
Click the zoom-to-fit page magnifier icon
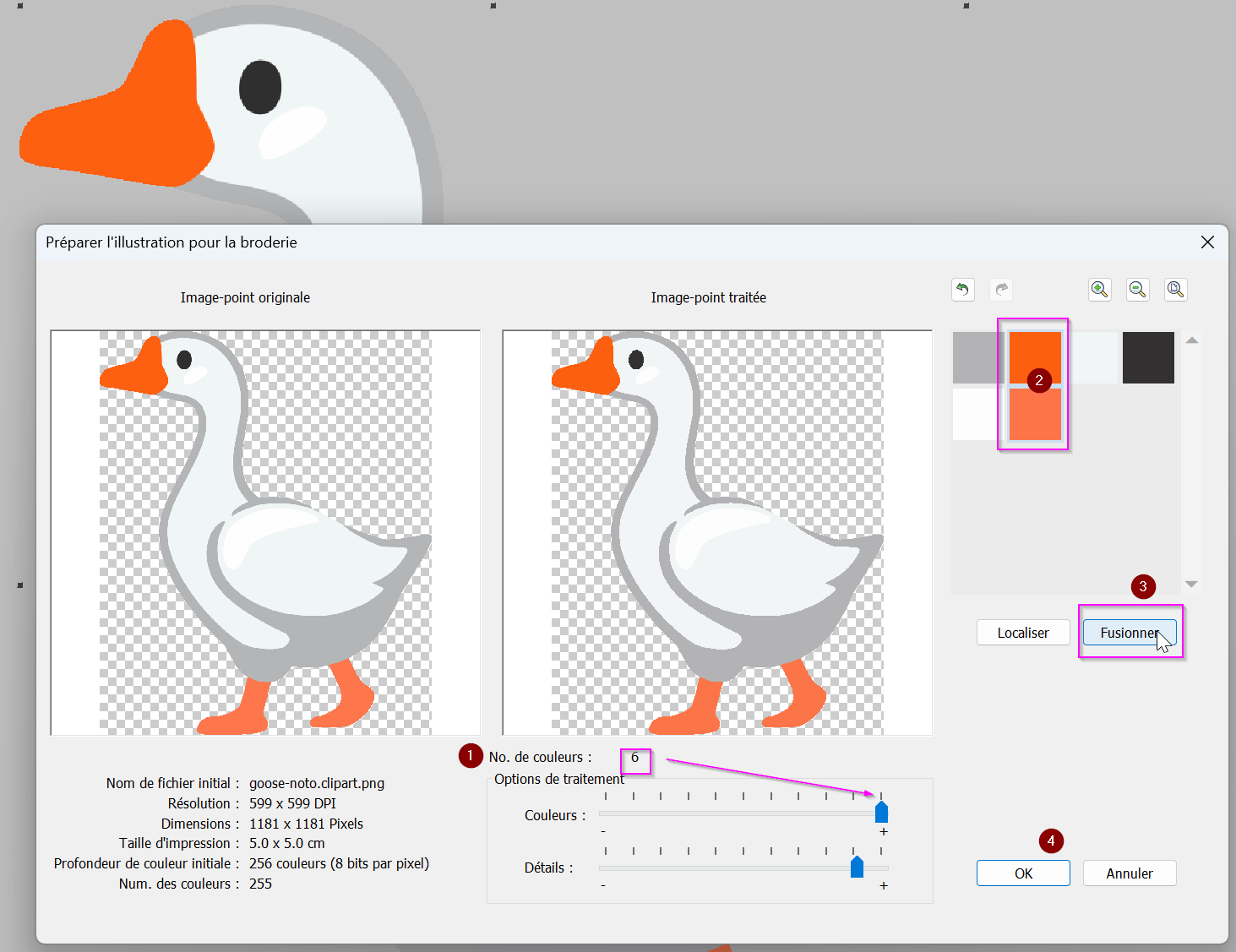(x=1175, y=290)
